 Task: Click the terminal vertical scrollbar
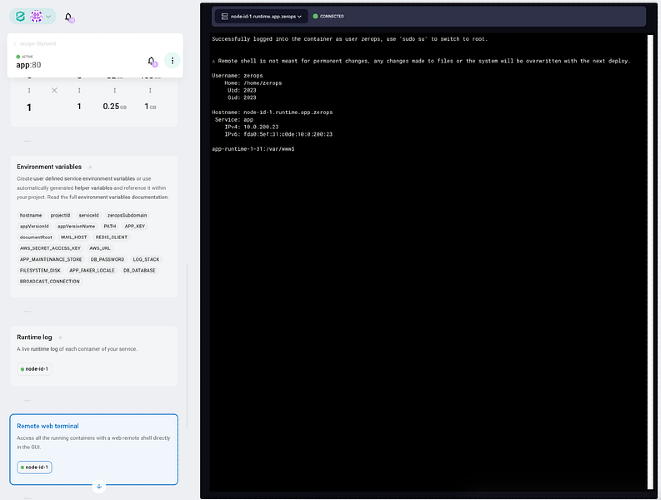tap(650, 261)
